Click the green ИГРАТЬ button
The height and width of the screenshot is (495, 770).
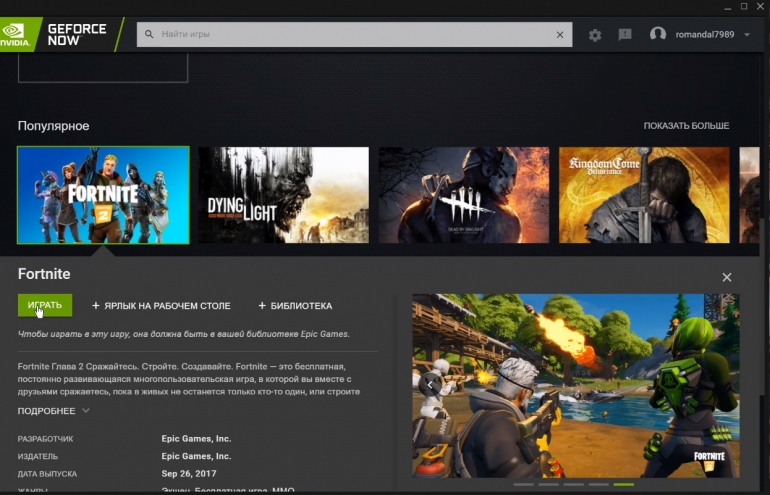point(45,305)
